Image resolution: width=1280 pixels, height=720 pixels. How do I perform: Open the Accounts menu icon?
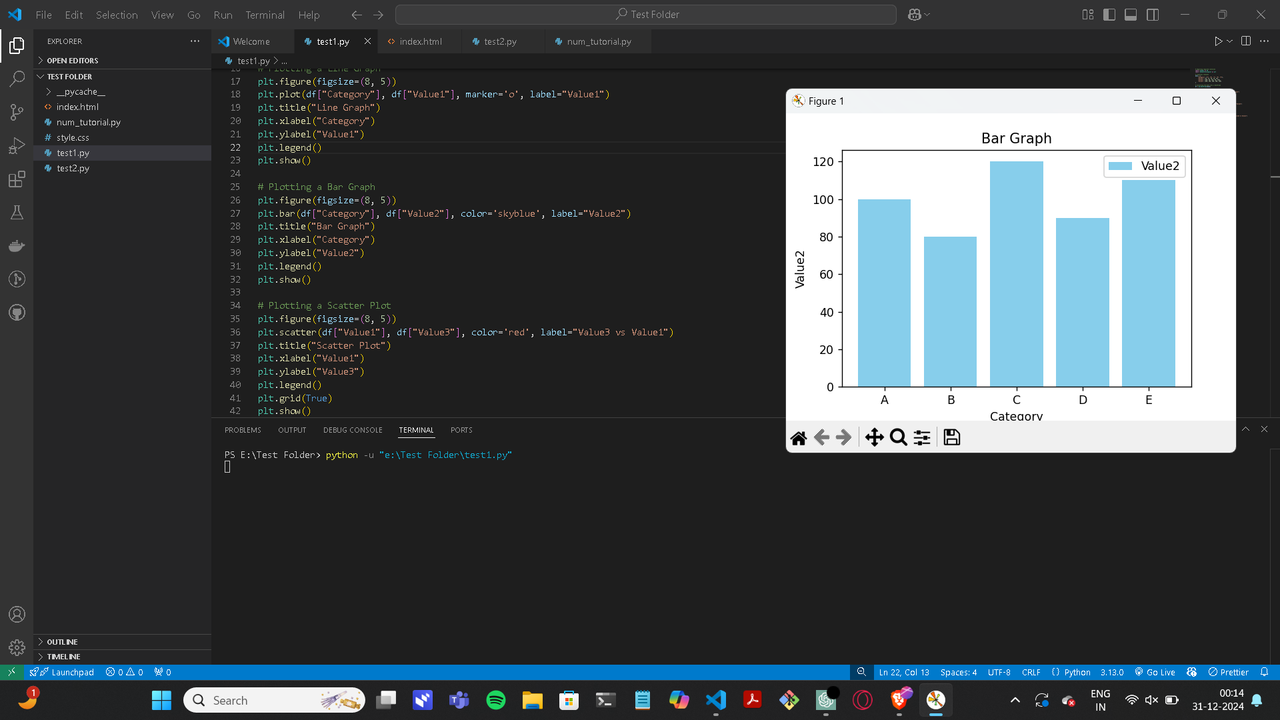click(x=16, y=614)
